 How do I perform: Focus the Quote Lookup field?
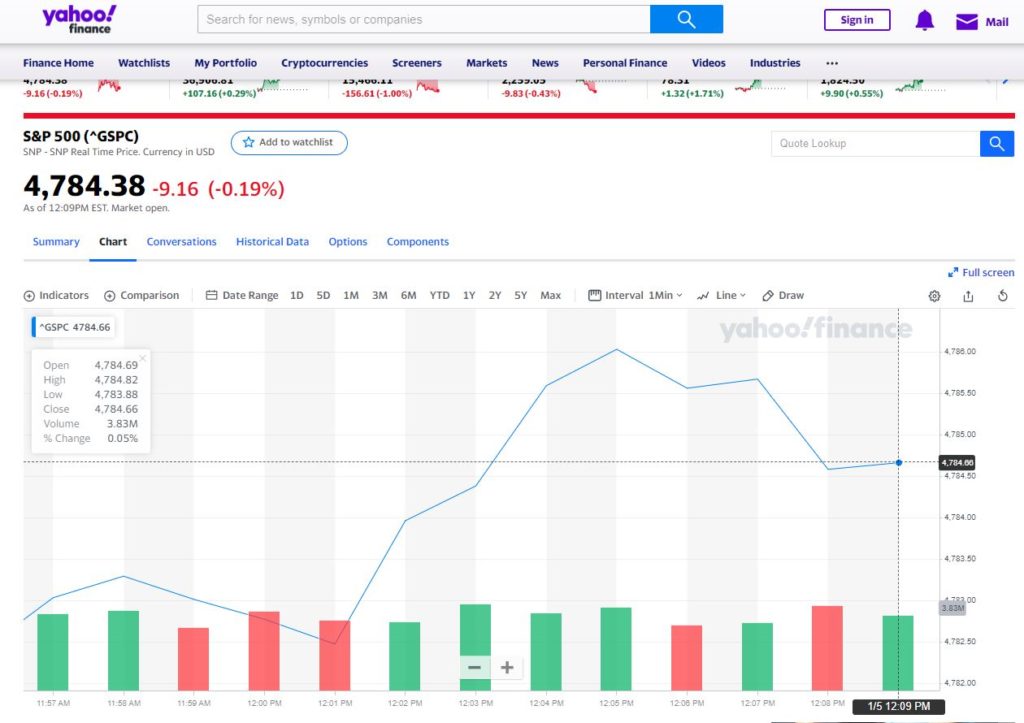(875, 144)
